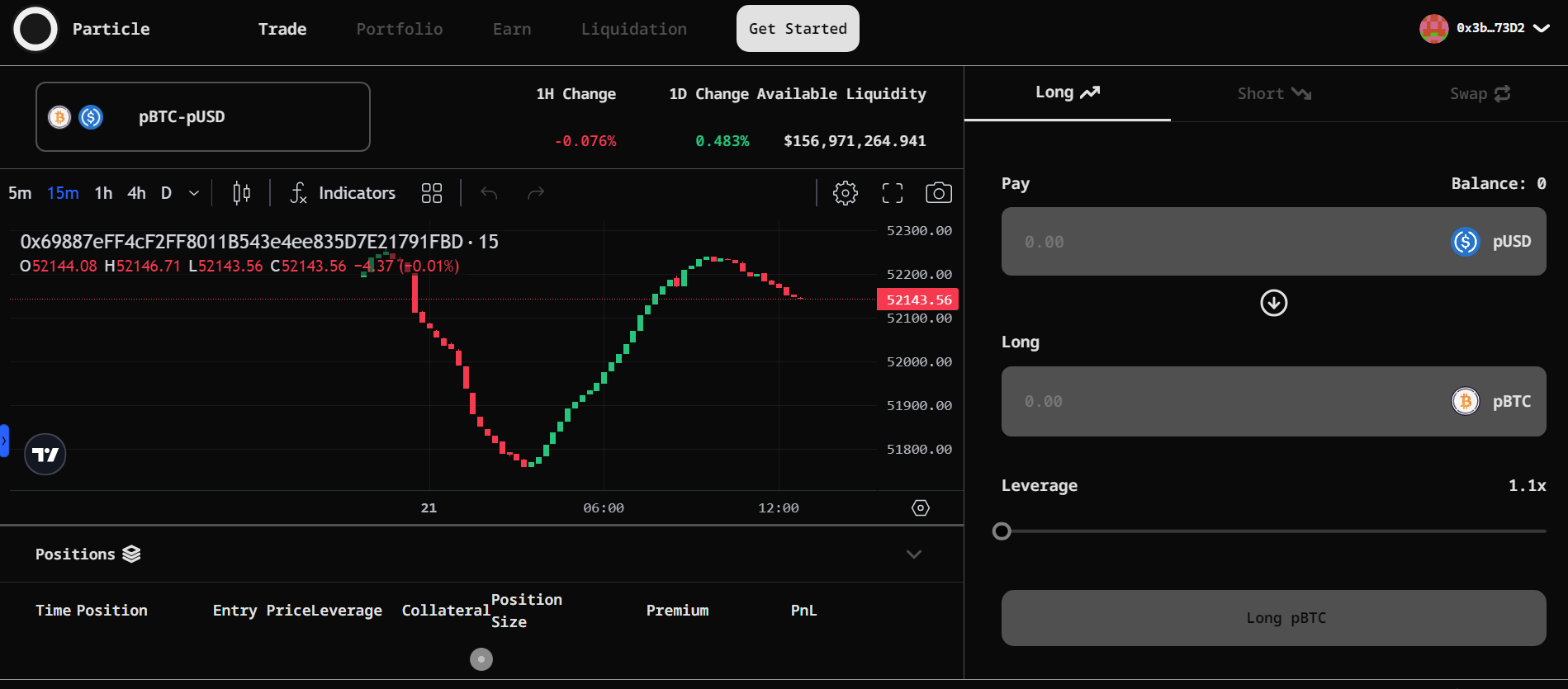Open the Portfolio page

pos(400,29)
